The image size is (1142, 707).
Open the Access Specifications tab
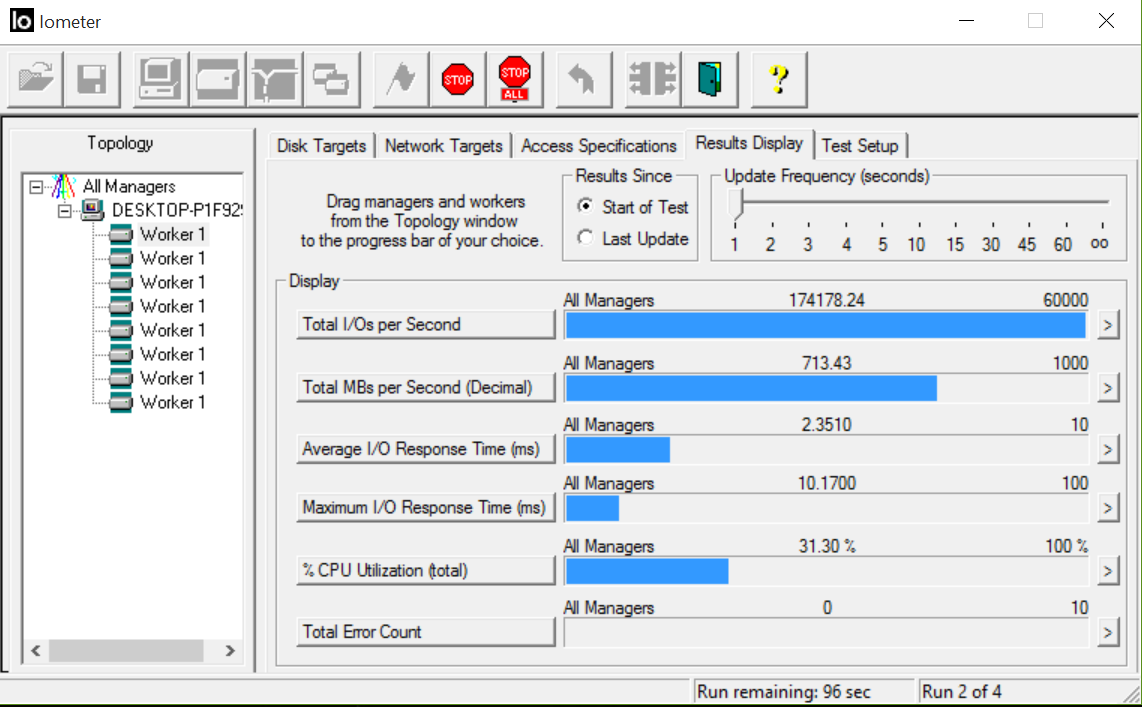[x=598, y=146]
